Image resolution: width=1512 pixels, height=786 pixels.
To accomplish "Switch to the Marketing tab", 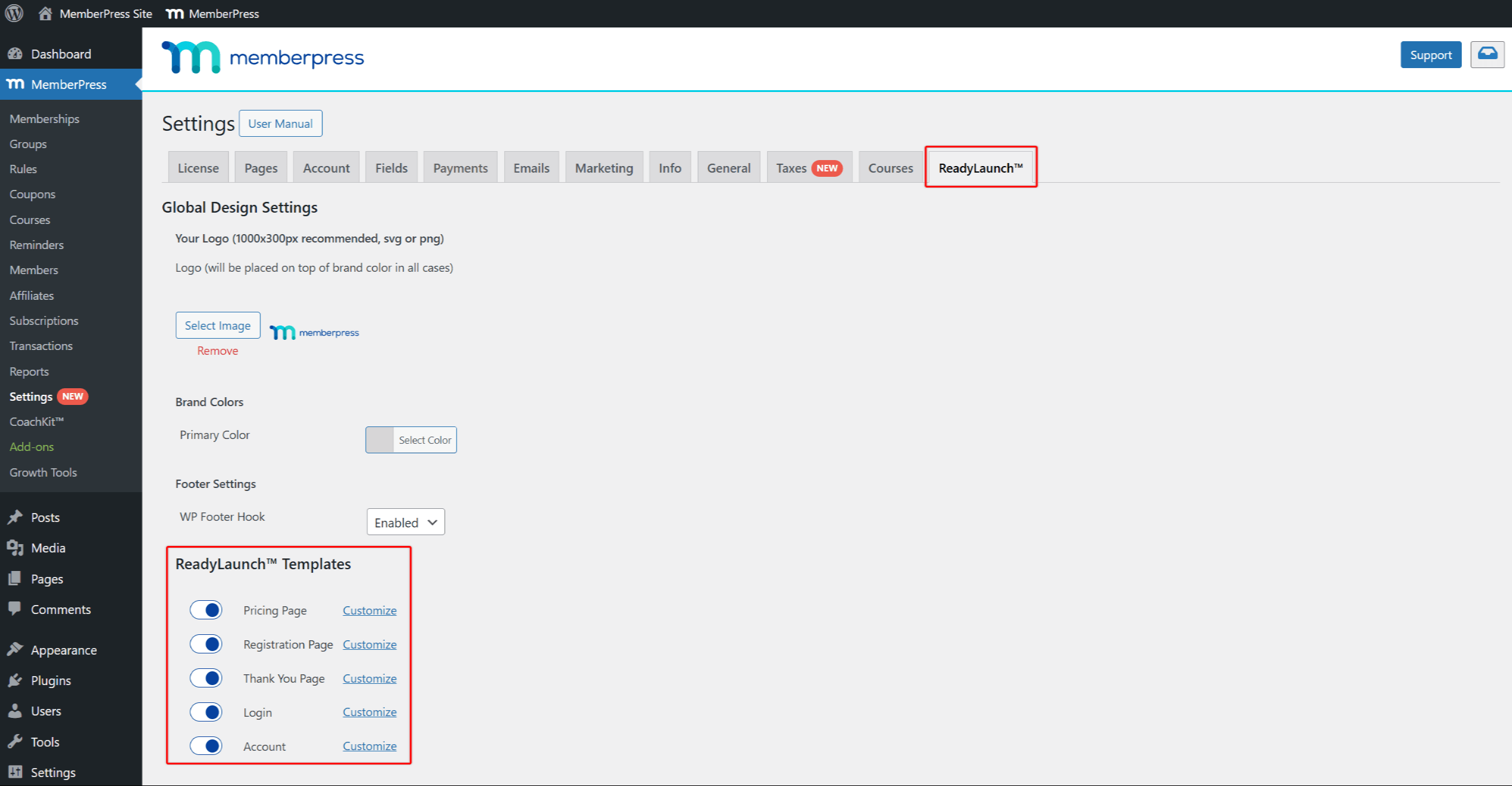I will pos(604,168).
